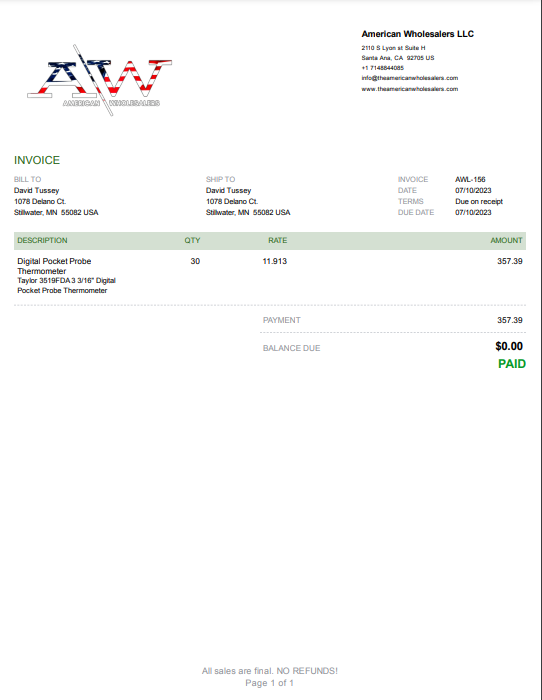Click Taylor 3519FDA item description text
The width and height of the screenshot is (542, 700).
point(67,286)
